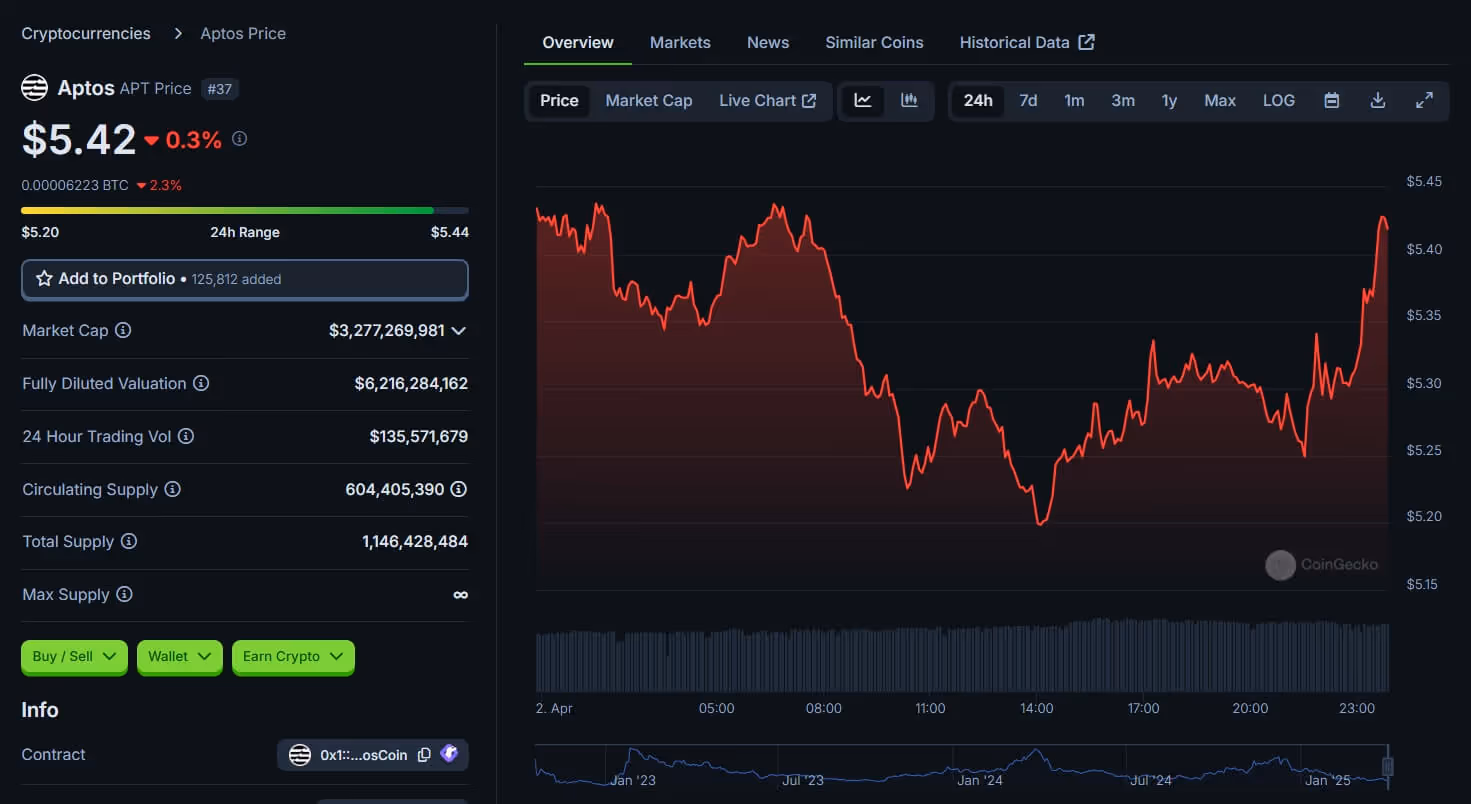Click Total Supply info icon
Image resolution: width=1471 pixels, height=804 pixels.
129,541
